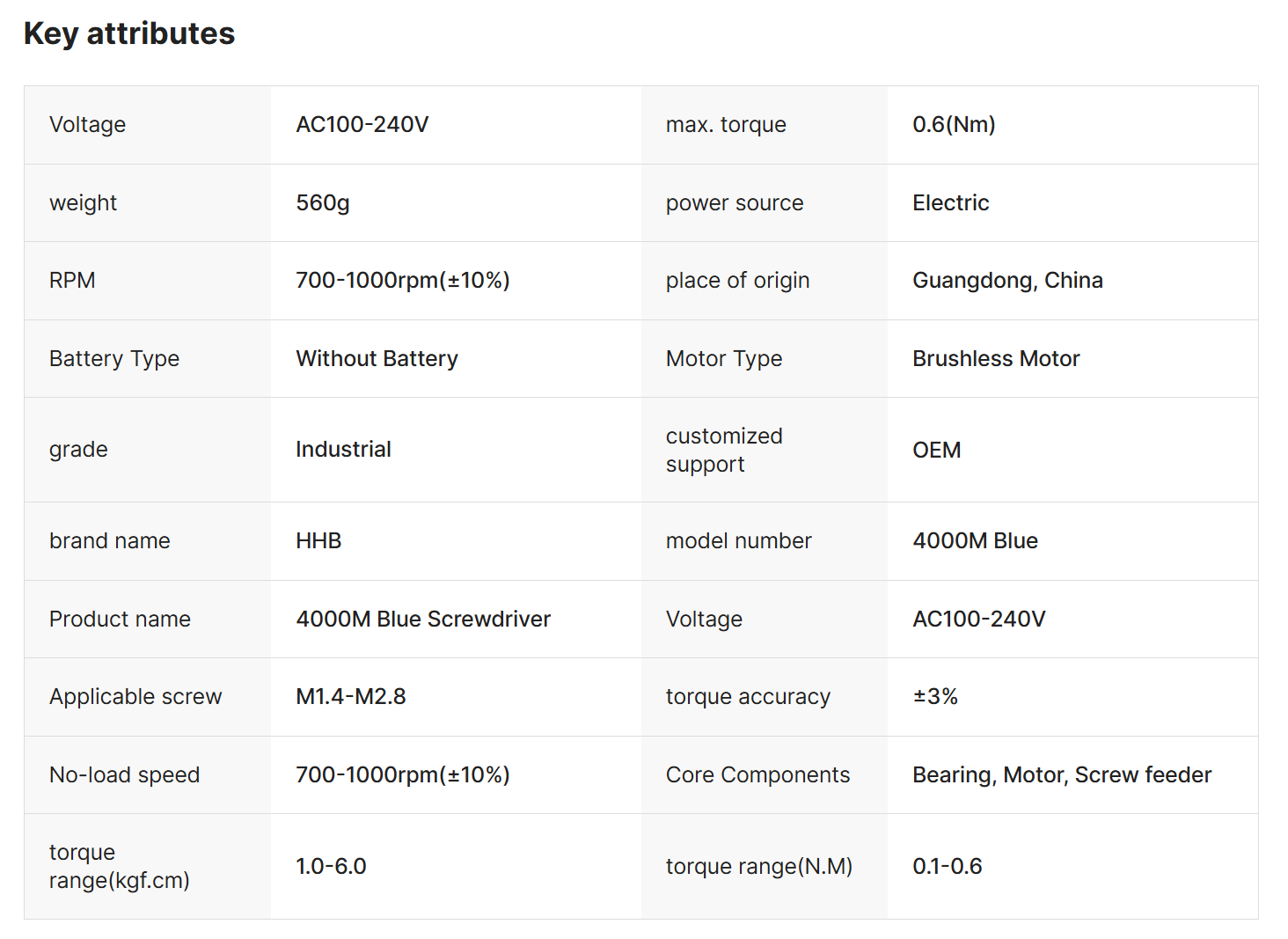Click the "0.6(Nm)" max torque value
The image size is (1288, 939).
tap(954, 125)
